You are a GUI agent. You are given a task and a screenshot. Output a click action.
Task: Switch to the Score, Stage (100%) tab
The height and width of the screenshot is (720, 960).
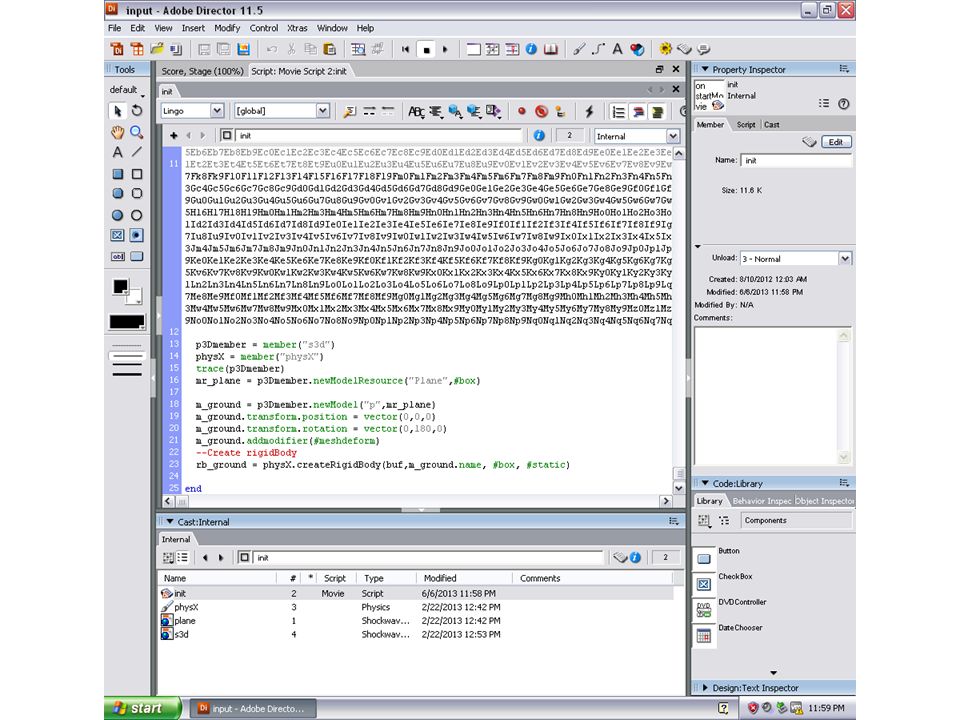pos(202,71)
